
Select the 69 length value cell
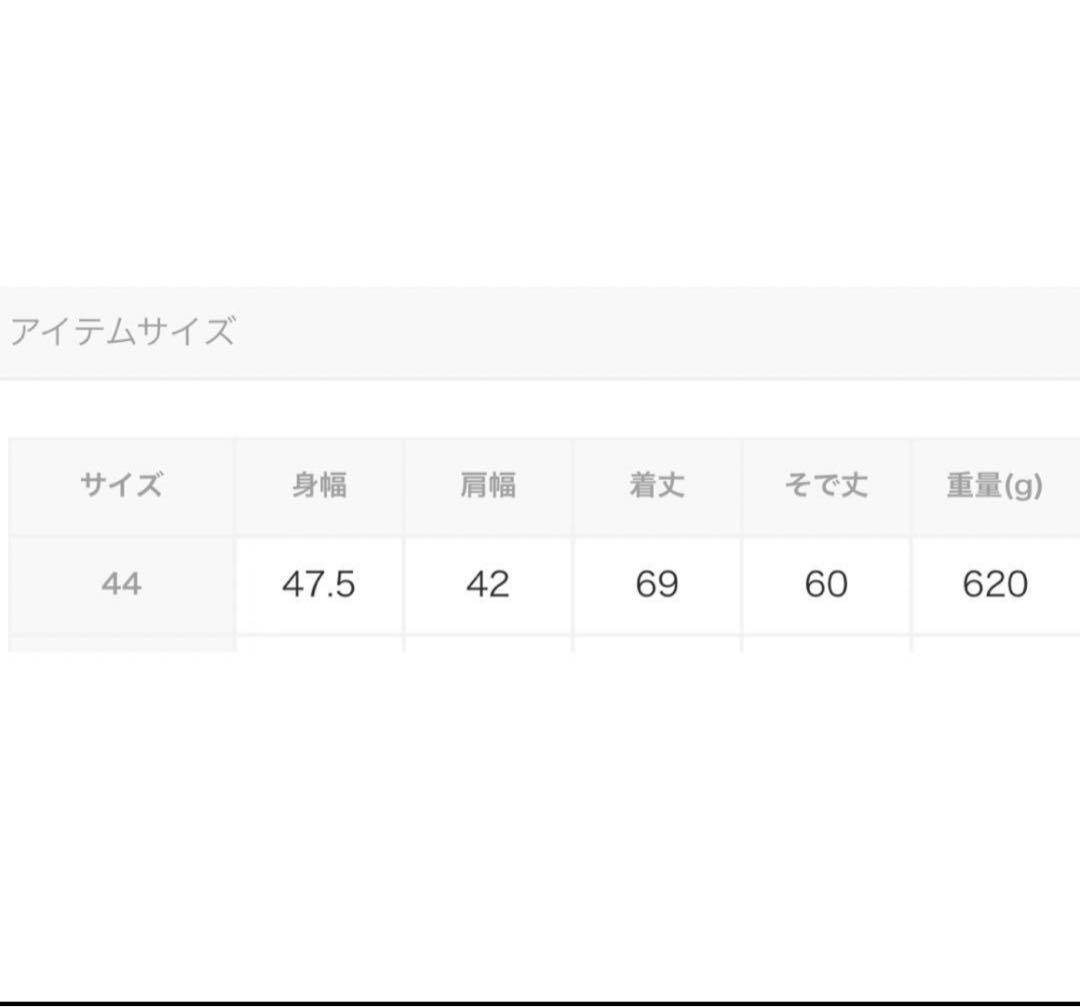(x=657, y=585)
